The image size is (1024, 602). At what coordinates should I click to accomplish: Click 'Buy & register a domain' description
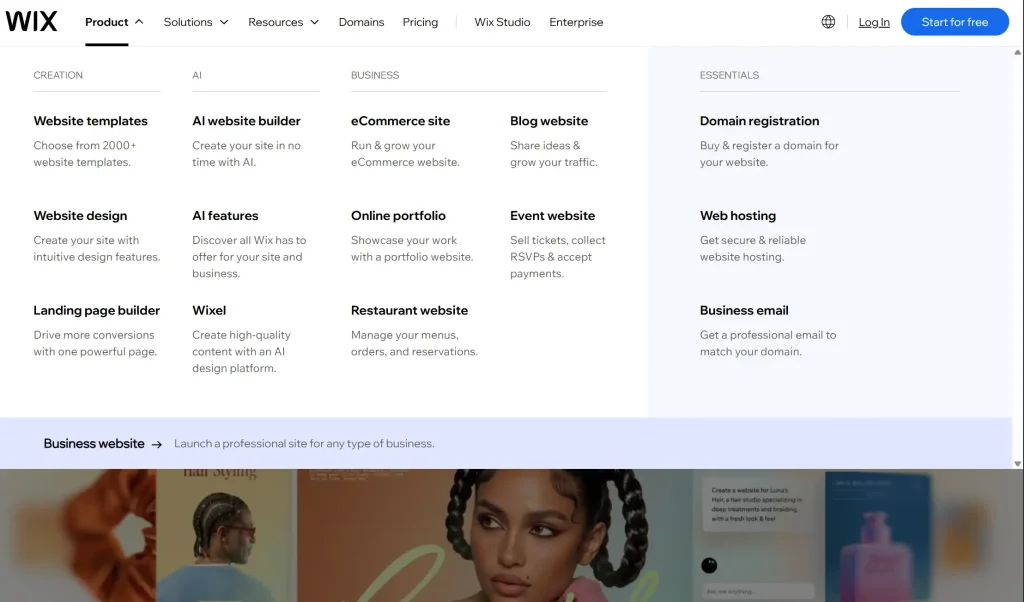tap(769, 153)
